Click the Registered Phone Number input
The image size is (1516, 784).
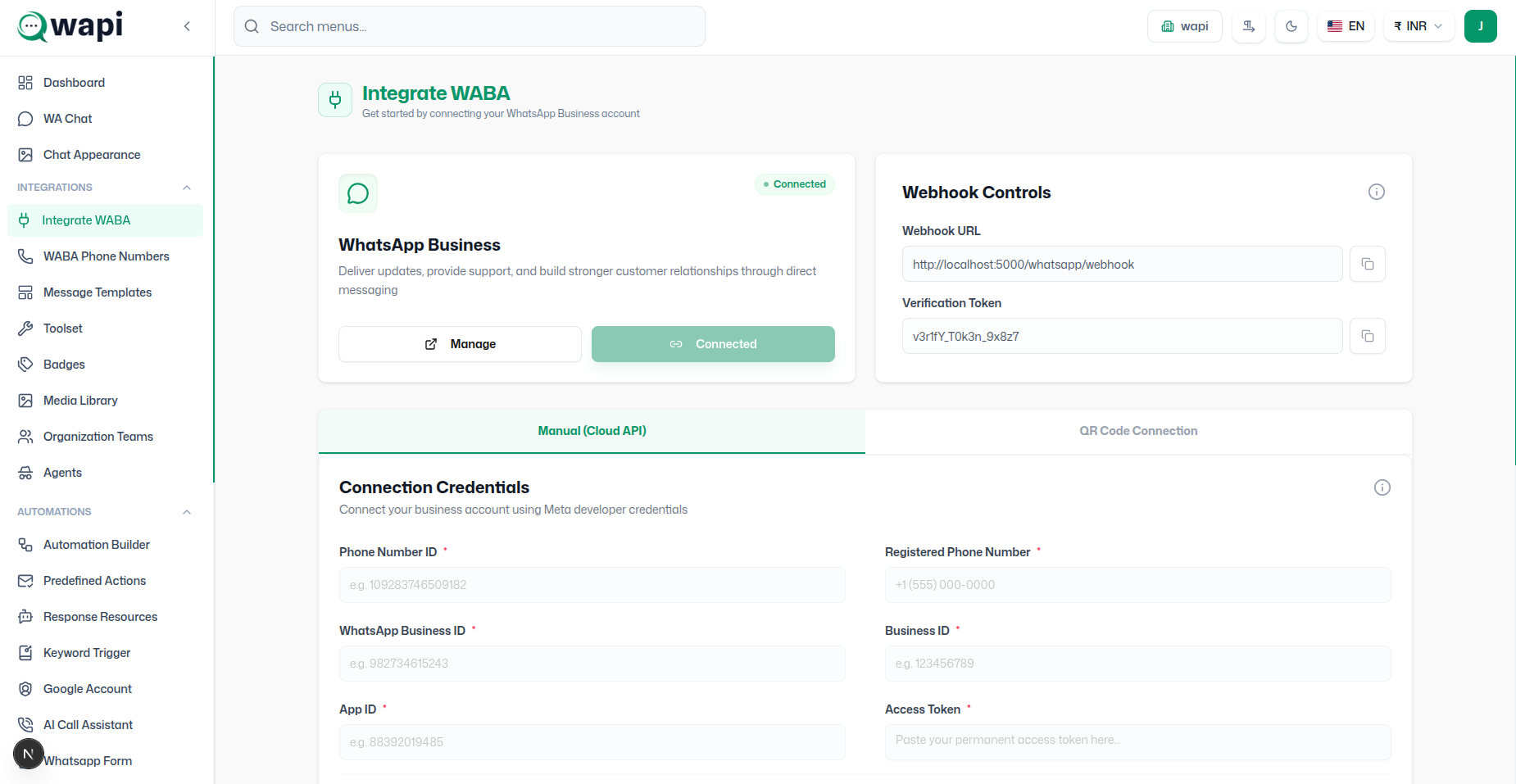coord(1137,585)
